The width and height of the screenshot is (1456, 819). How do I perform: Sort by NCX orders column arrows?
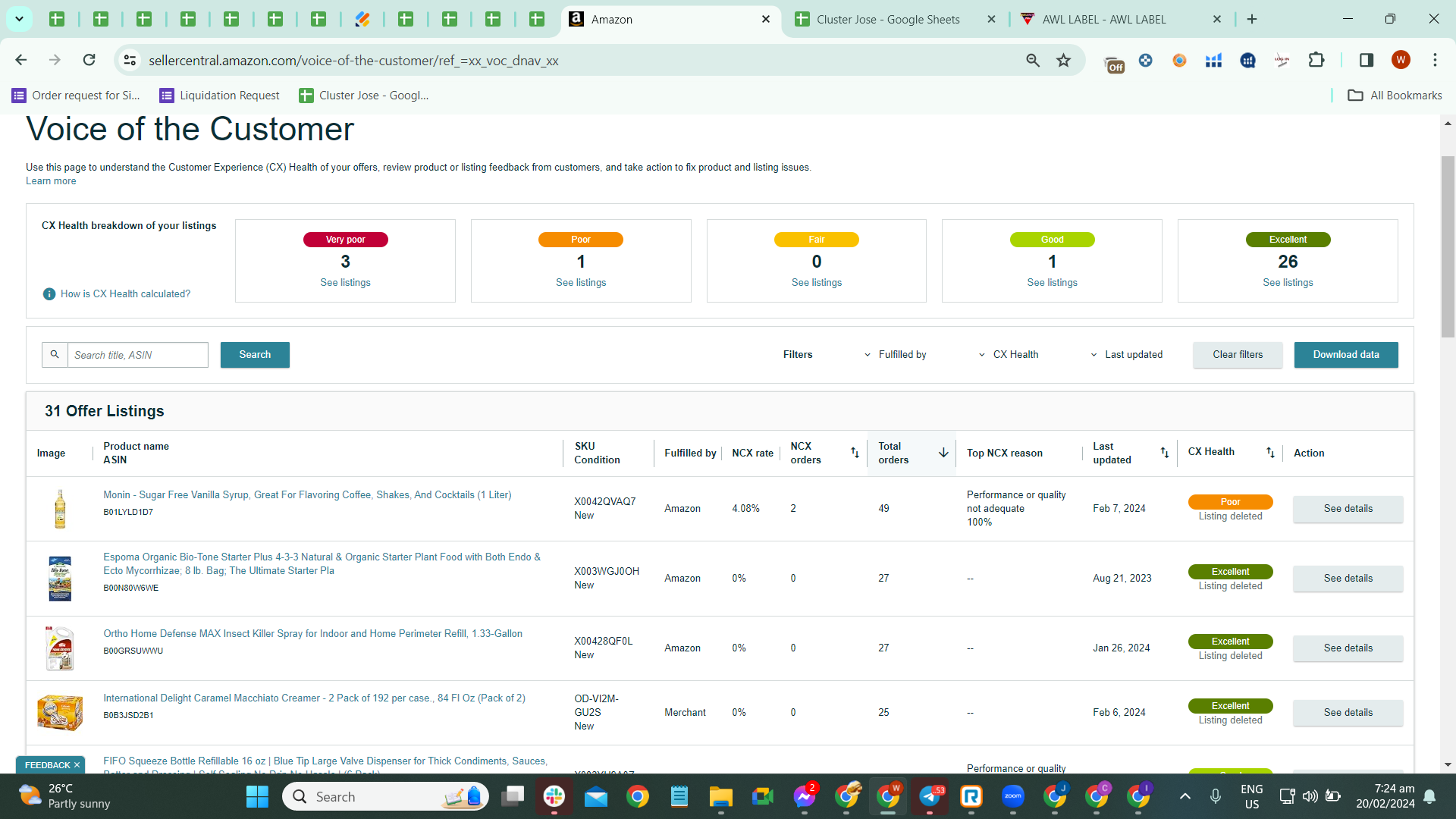click(855, 453)
